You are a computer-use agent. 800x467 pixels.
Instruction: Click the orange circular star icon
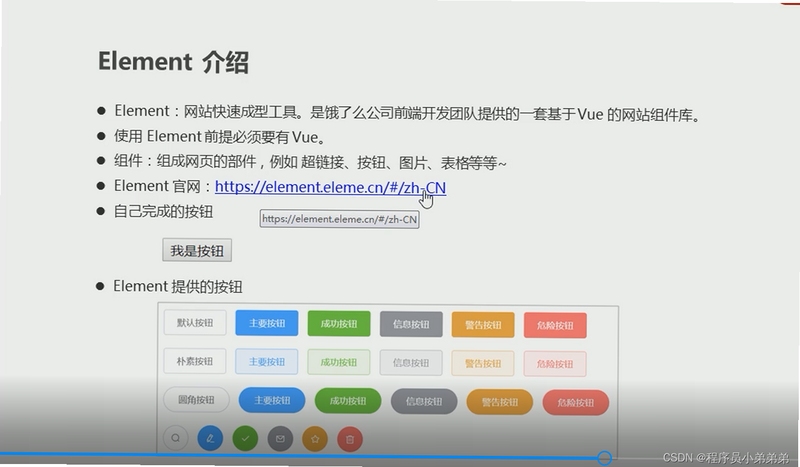tap(315, 439)
